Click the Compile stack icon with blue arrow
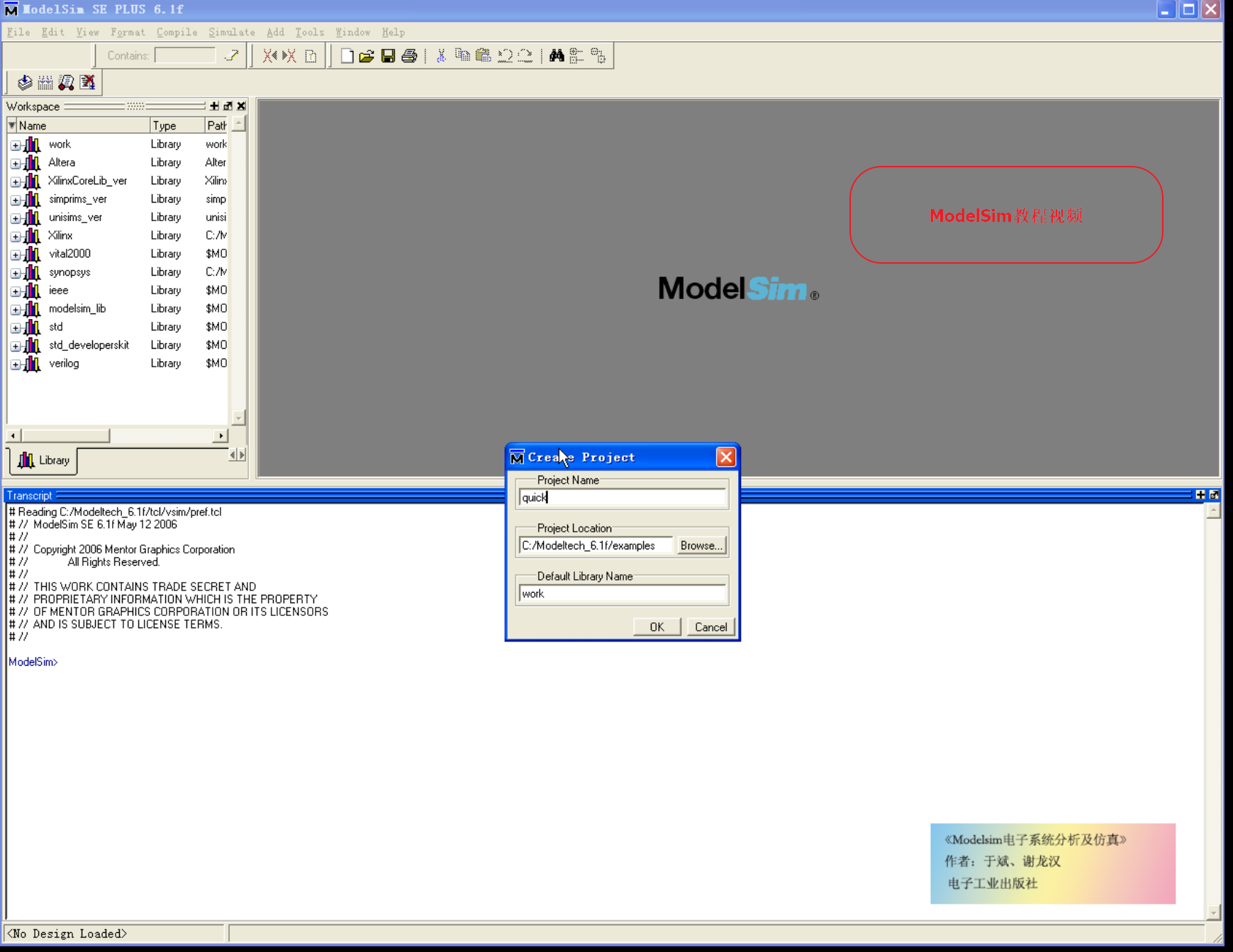This screenshot has height=952, width=1233. click(x=25, y=82)
